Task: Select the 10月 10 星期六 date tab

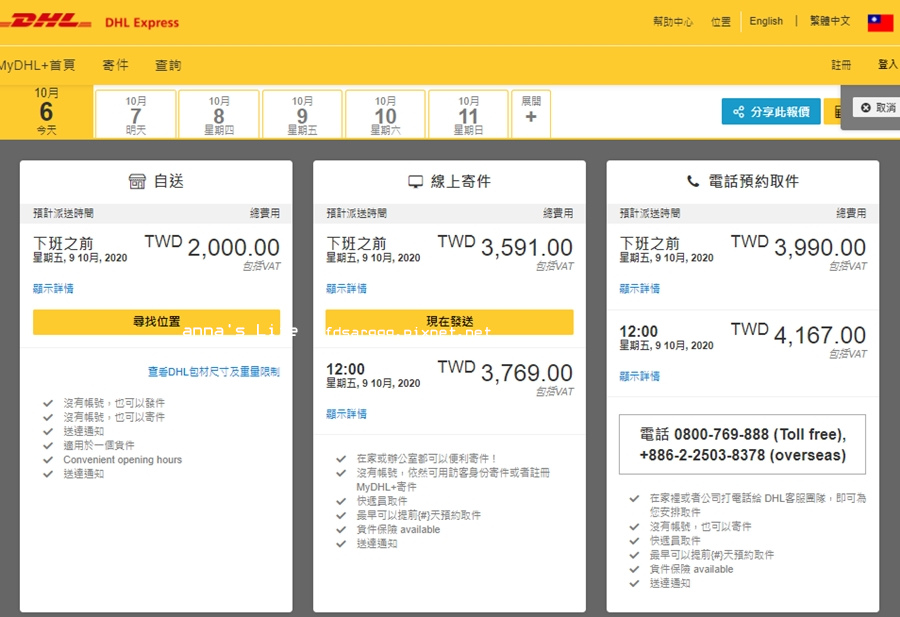Action: point(385,114)
